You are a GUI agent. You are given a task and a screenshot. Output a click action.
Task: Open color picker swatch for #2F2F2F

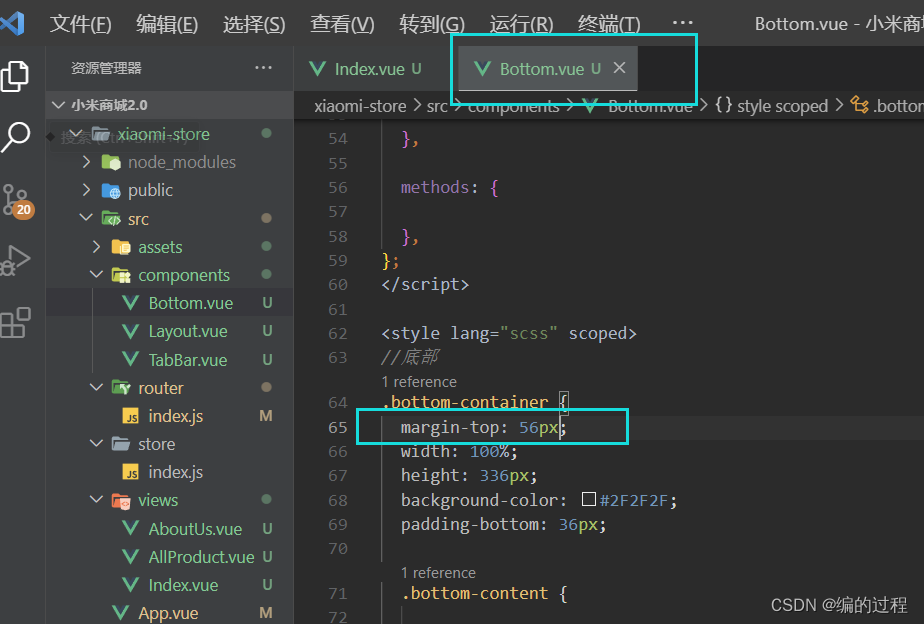(x=588, y=500)
